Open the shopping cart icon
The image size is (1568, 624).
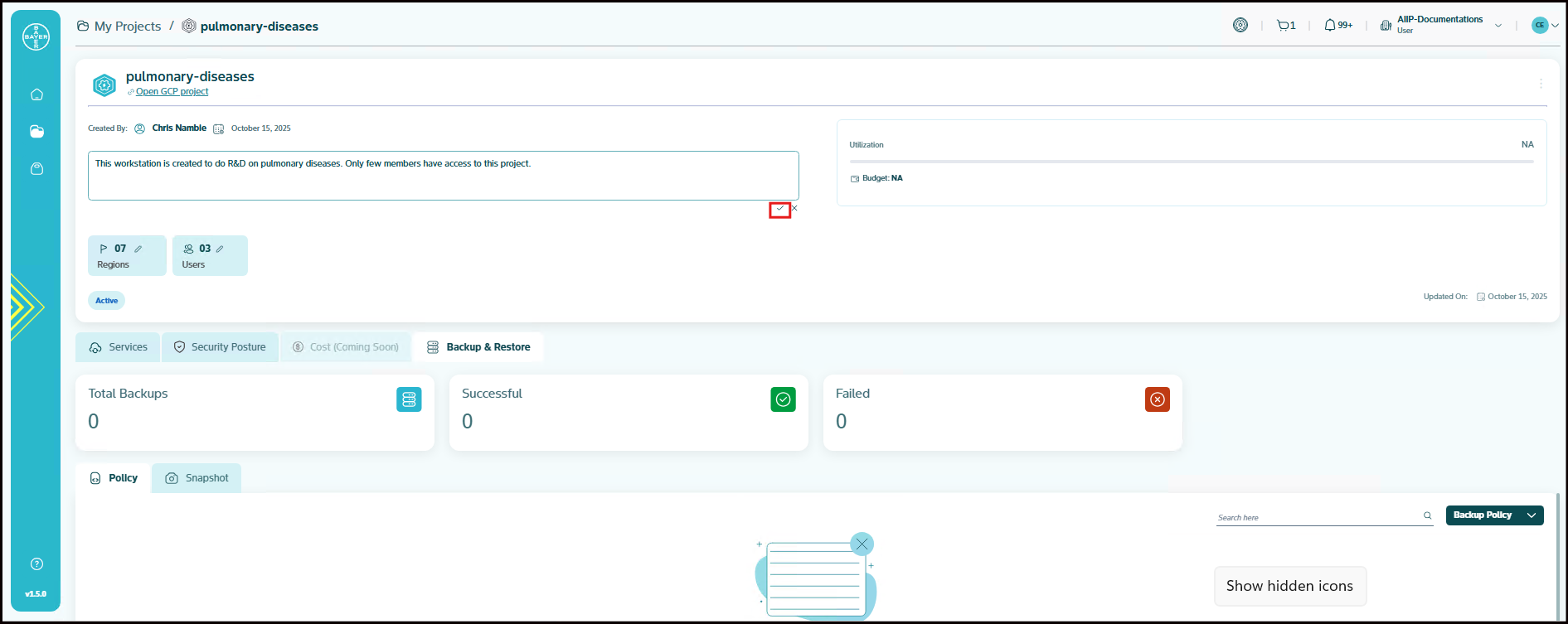(x=1285, y=26)
